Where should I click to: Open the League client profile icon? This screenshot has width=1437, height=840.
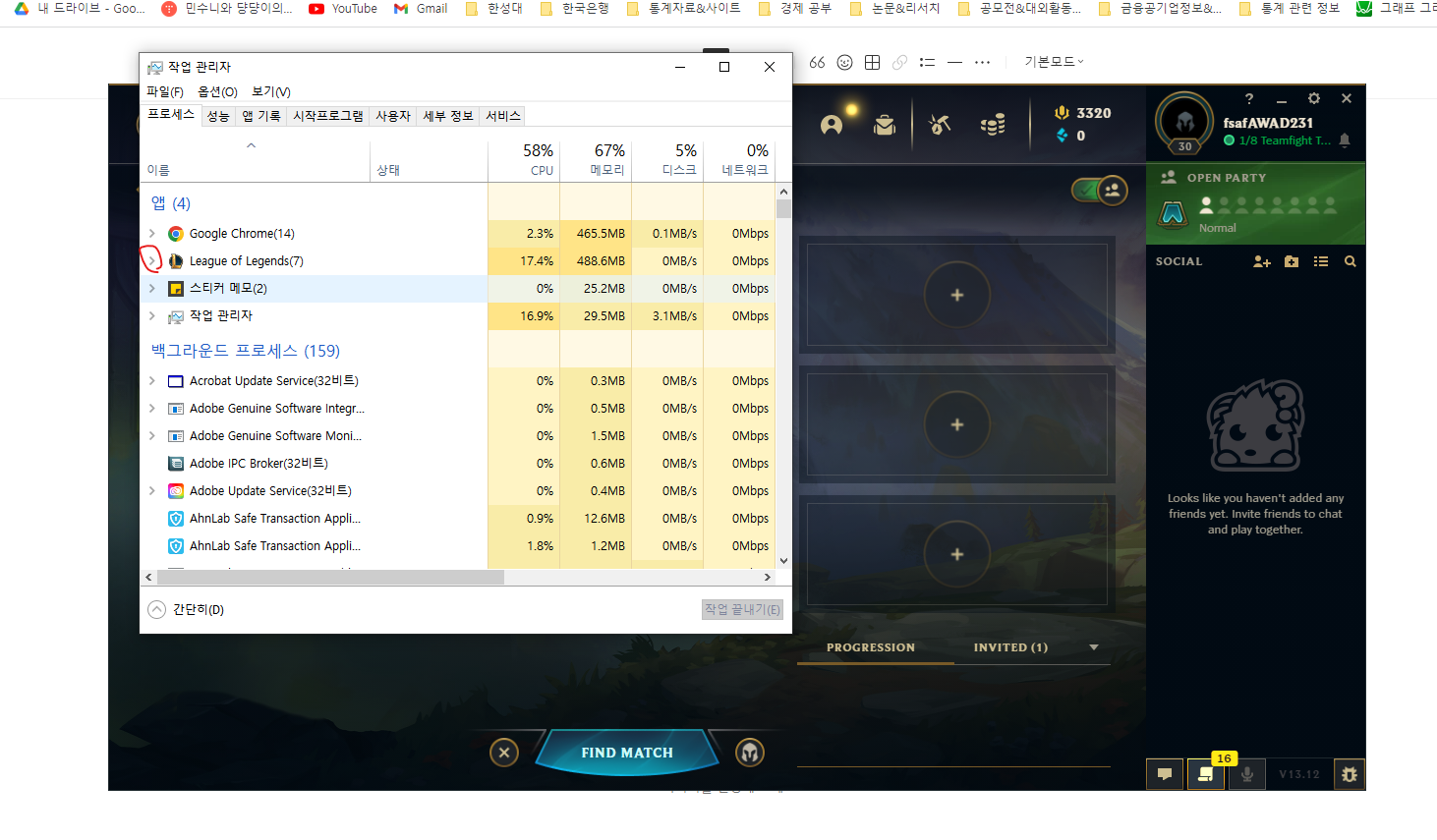(832, 125)
